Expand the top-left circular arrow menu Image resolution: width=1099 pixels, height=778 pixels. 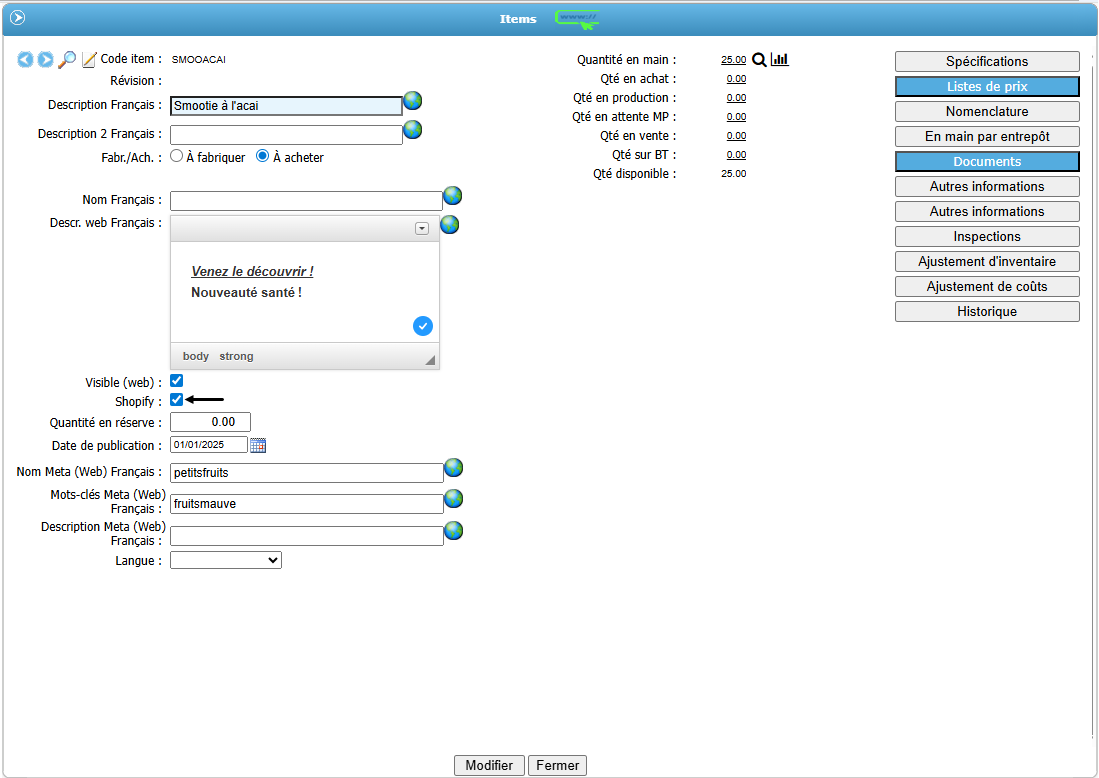pos(17,17)
